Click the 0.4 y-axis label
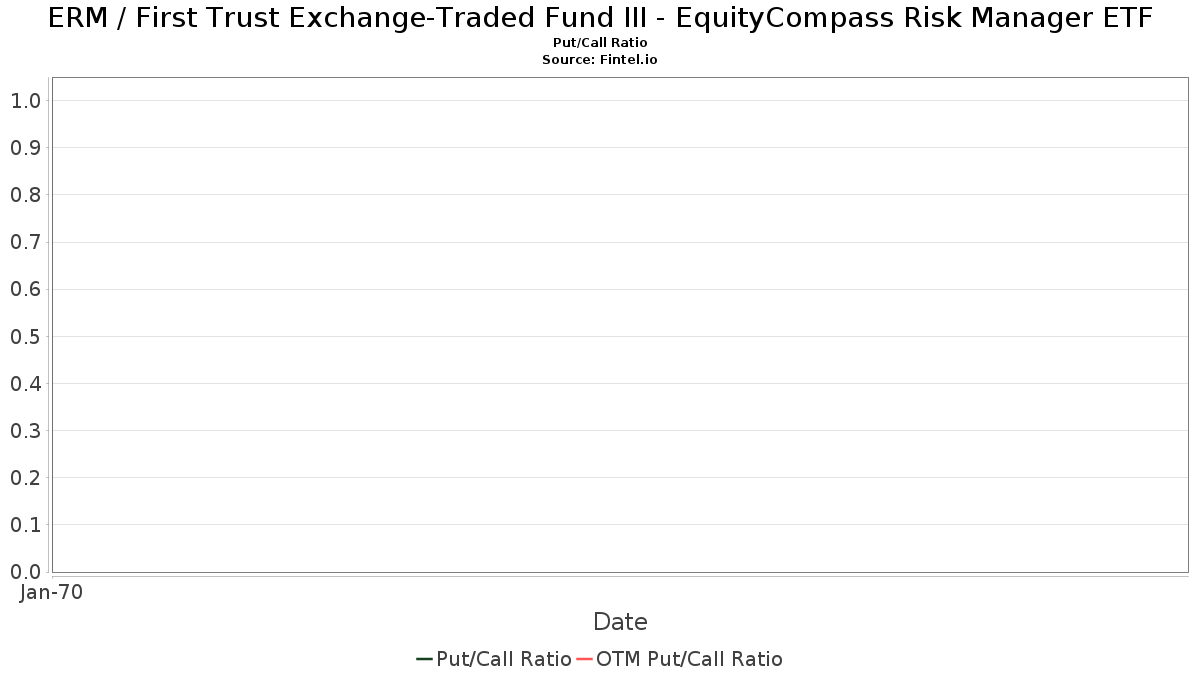Image resolution: width=1200 pixels, height=675 pixels. coord(26,383)
